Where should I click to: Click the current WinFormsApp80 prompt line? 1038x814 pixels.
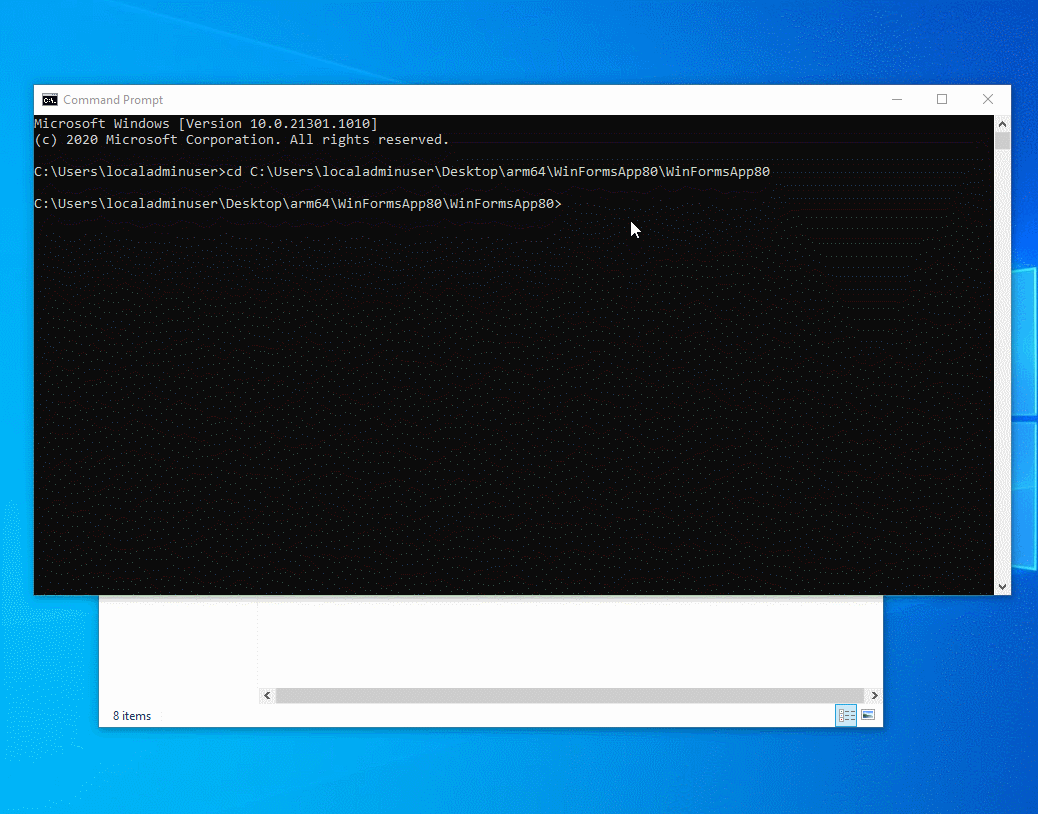[x=298, y=203]
